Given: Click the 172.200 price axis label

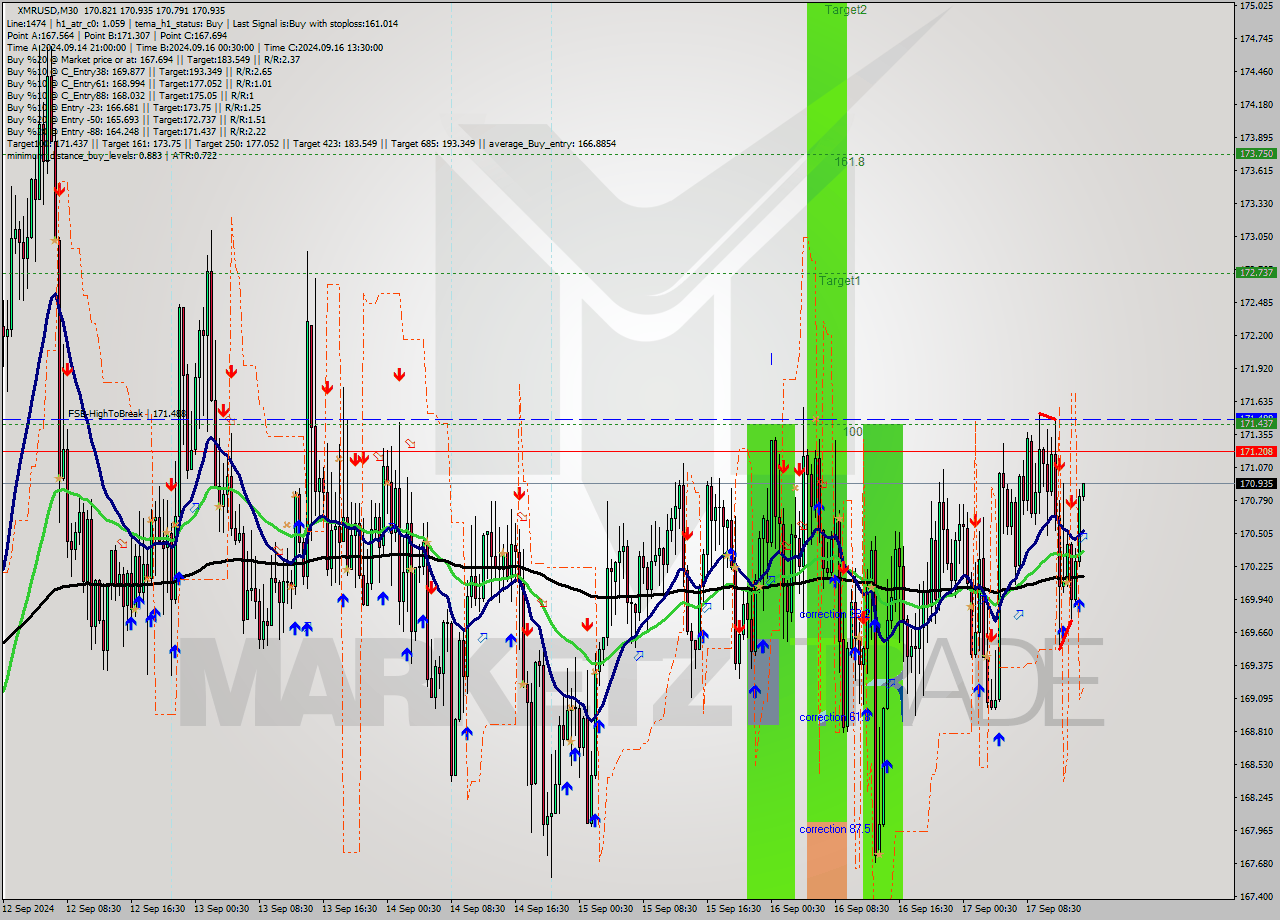Looking at the screenshot, I should [x=1255, y=335].
